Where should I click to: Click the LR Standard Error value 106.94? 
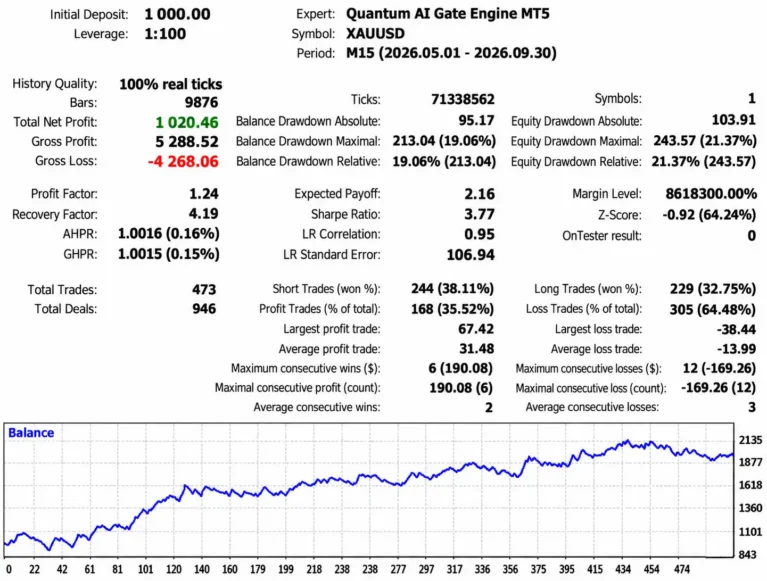click(x=471, y=255)
